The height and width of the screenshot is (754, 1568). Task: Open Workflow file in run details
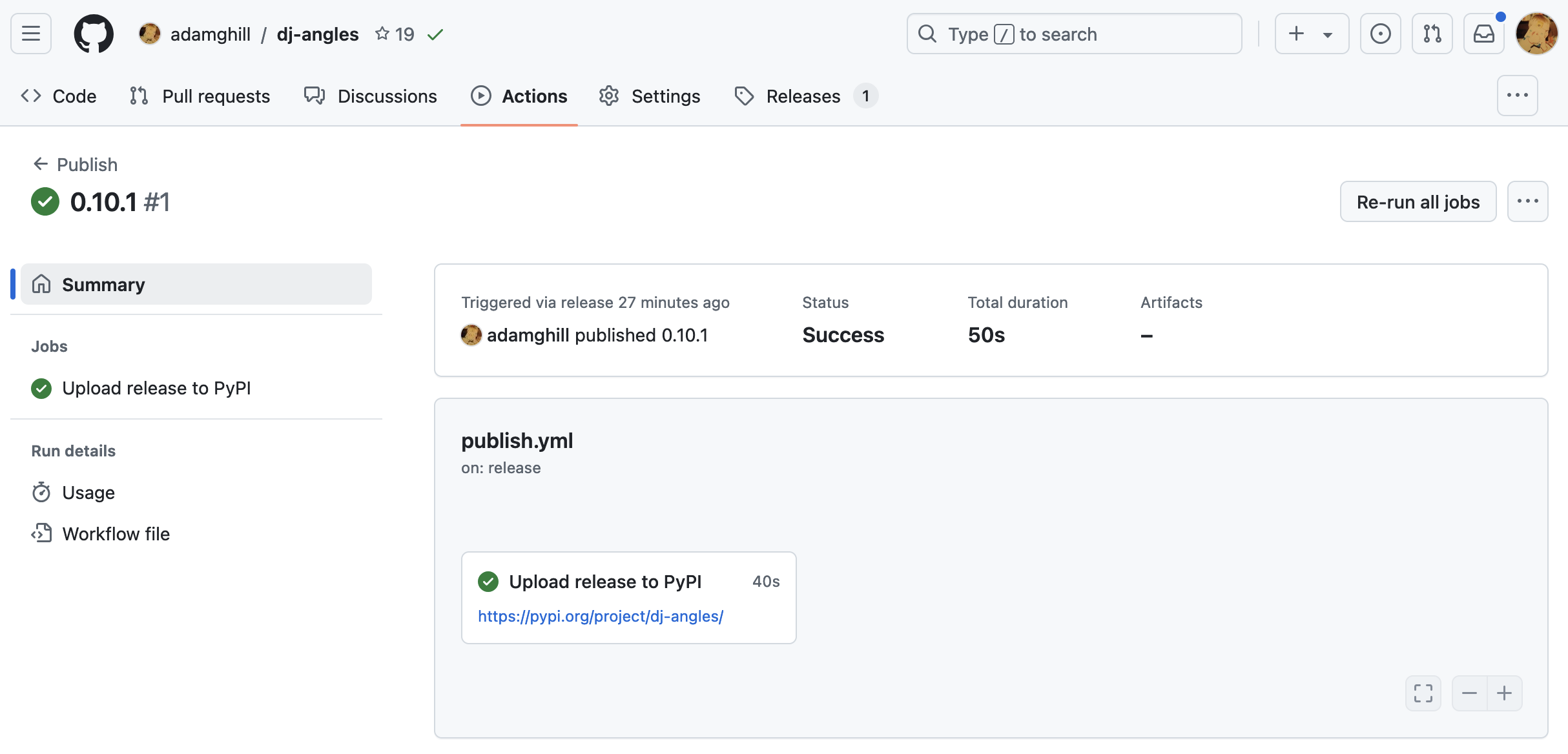[x=116, y=534]
